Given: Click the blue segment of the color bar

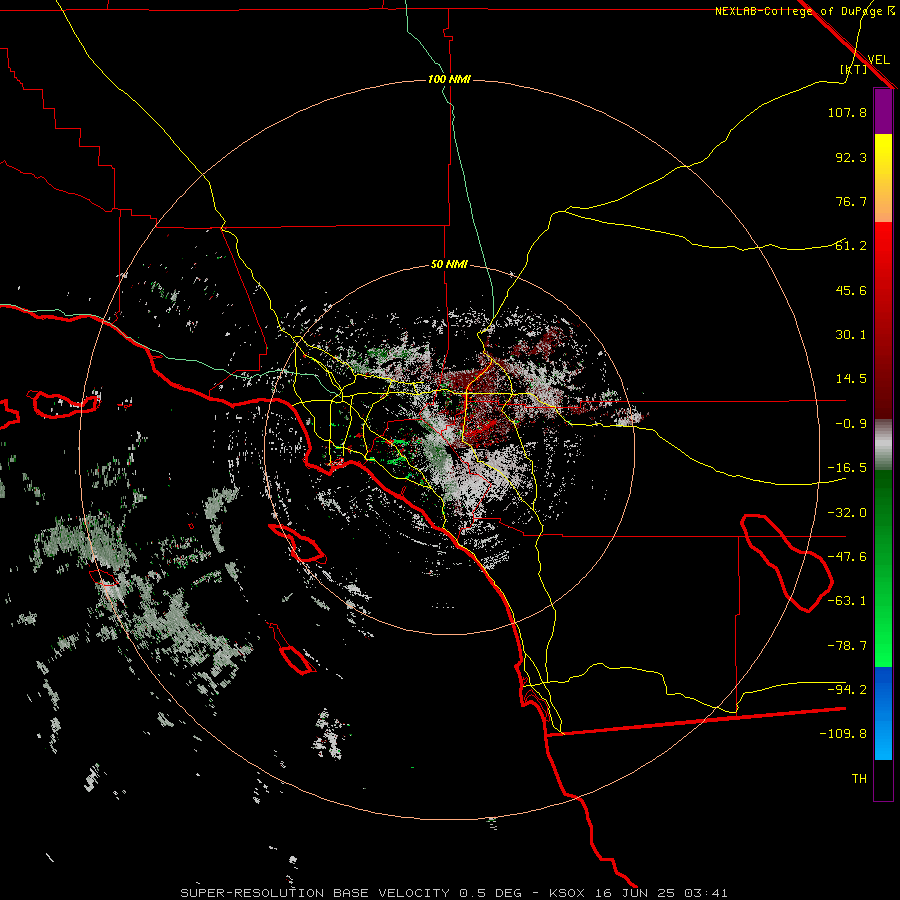Looking at the screenshot, I should pyautogui.click(x=883, y=713).
